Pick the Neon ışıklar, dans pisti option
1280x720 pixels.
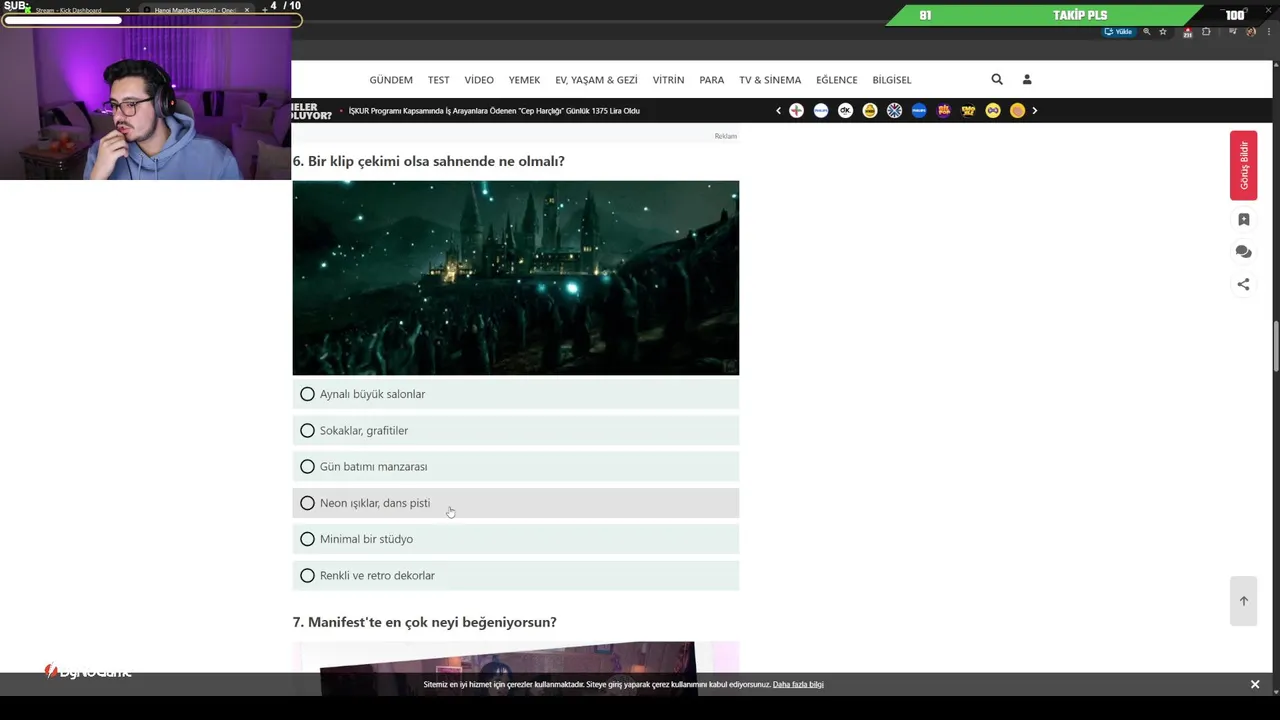click(515, 503)
